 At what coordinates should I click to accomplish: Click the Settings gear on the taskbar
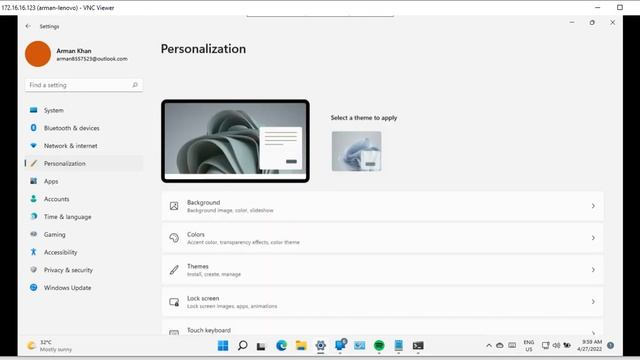(x=321, y=346)
